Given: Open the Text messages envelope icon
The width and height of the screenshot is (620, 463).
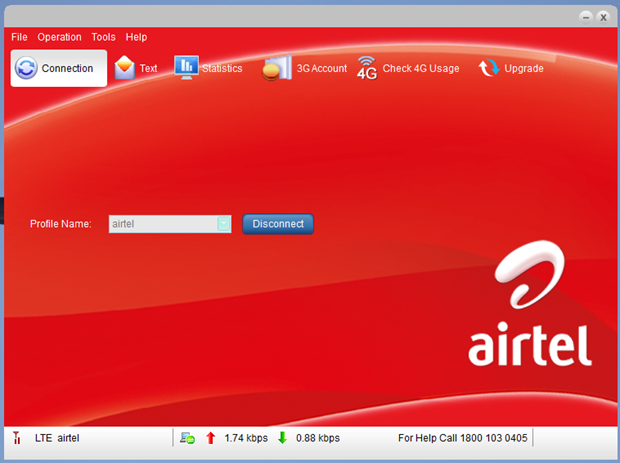Looking at the screenshot, I should pos(124,68).
